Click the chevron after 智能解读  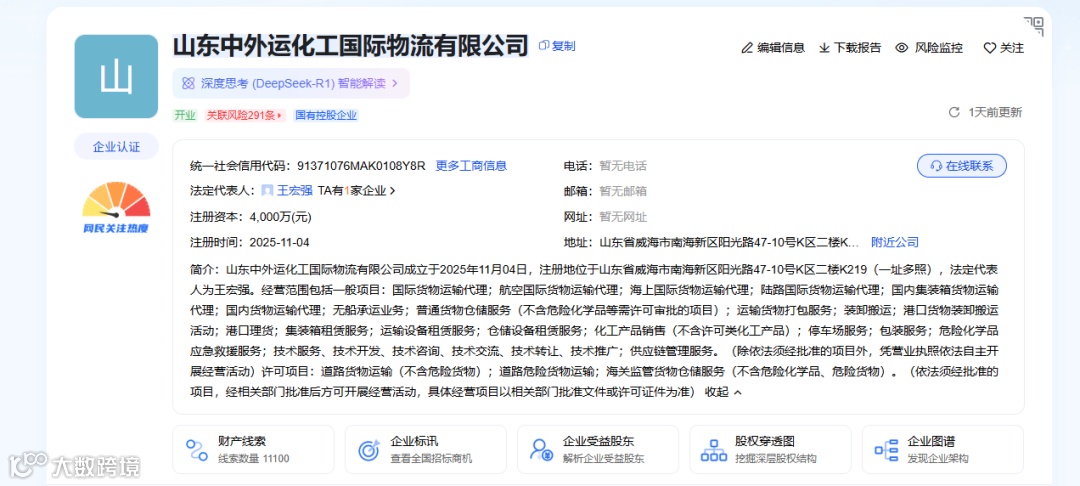pyautogui.click(x=395, y=83)
